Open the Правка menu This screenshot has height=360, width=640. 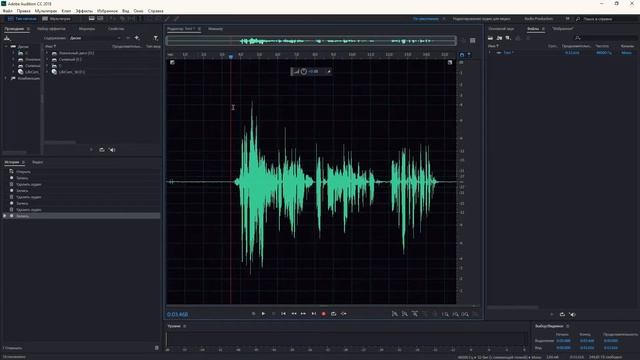click(x=24, y=11)
